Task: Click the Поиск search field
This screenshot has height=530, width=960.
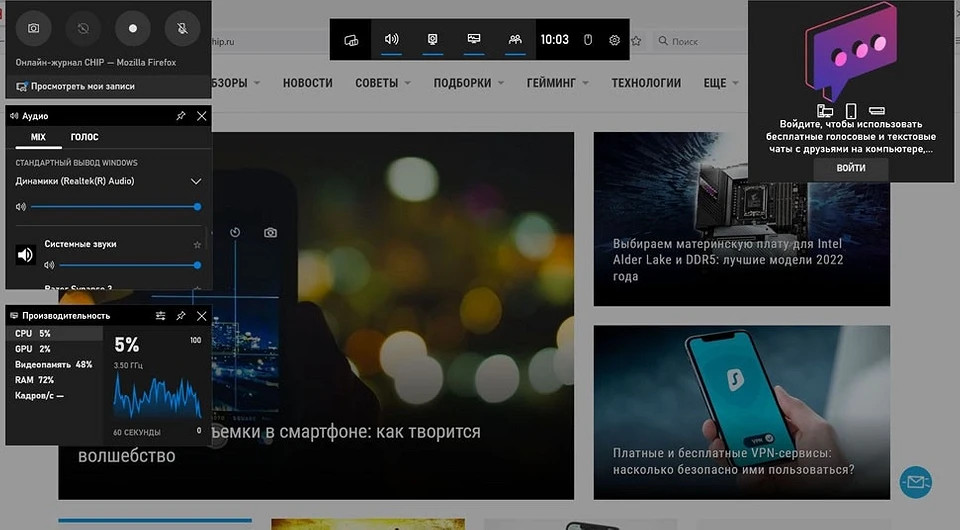Action: pos(700,41)
